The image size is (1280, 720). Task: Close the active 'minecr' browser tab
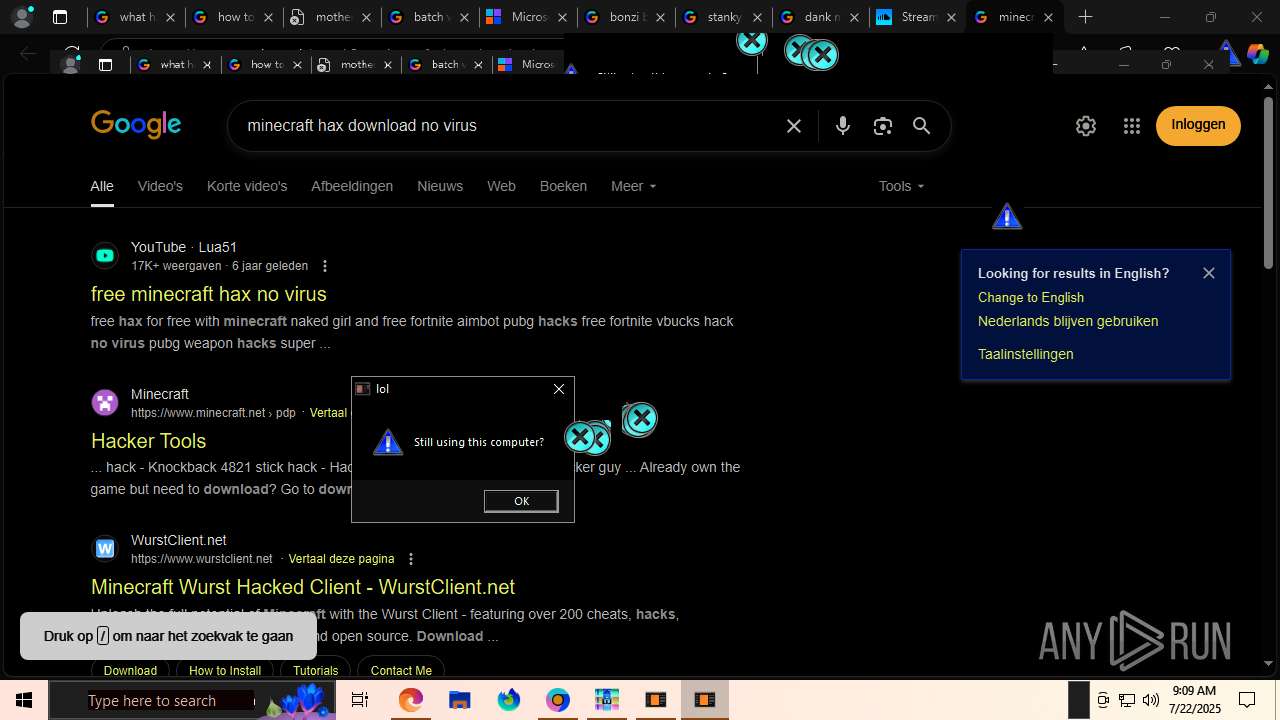click(x=1048, y=17)
